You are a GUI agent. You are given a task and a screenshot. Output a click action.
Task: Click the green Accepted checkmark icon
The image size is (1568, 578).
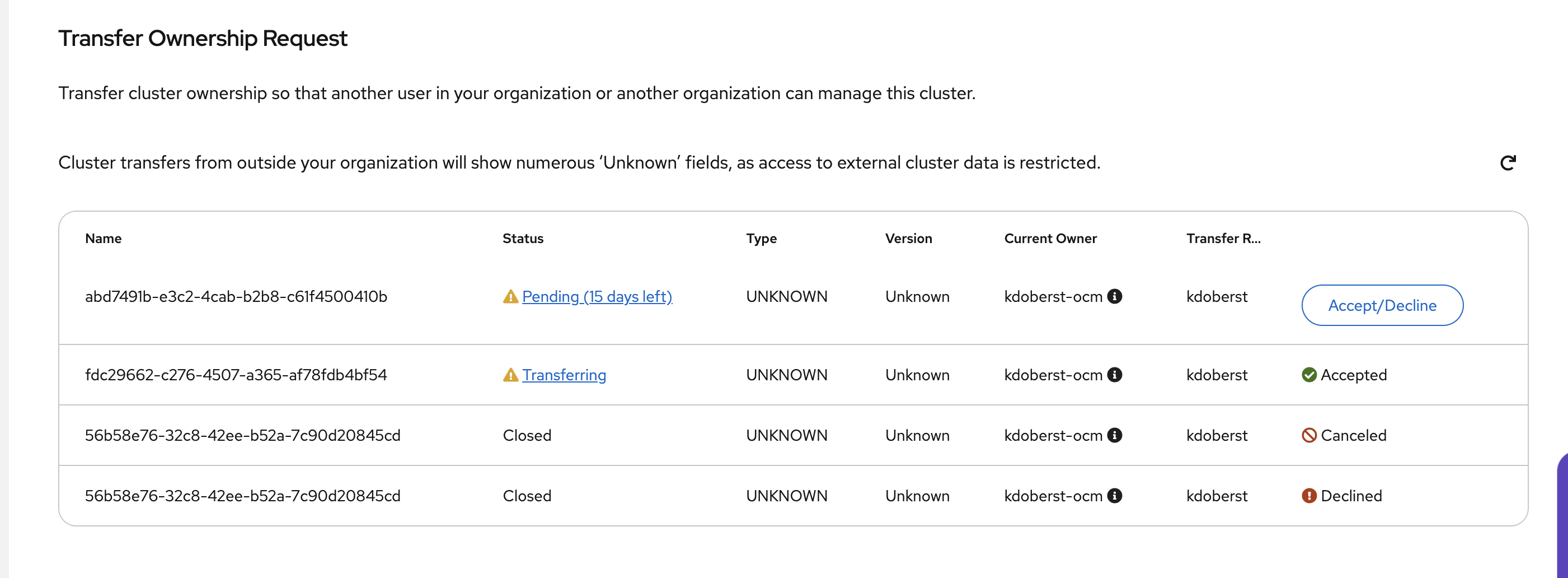click(1309, 375)
